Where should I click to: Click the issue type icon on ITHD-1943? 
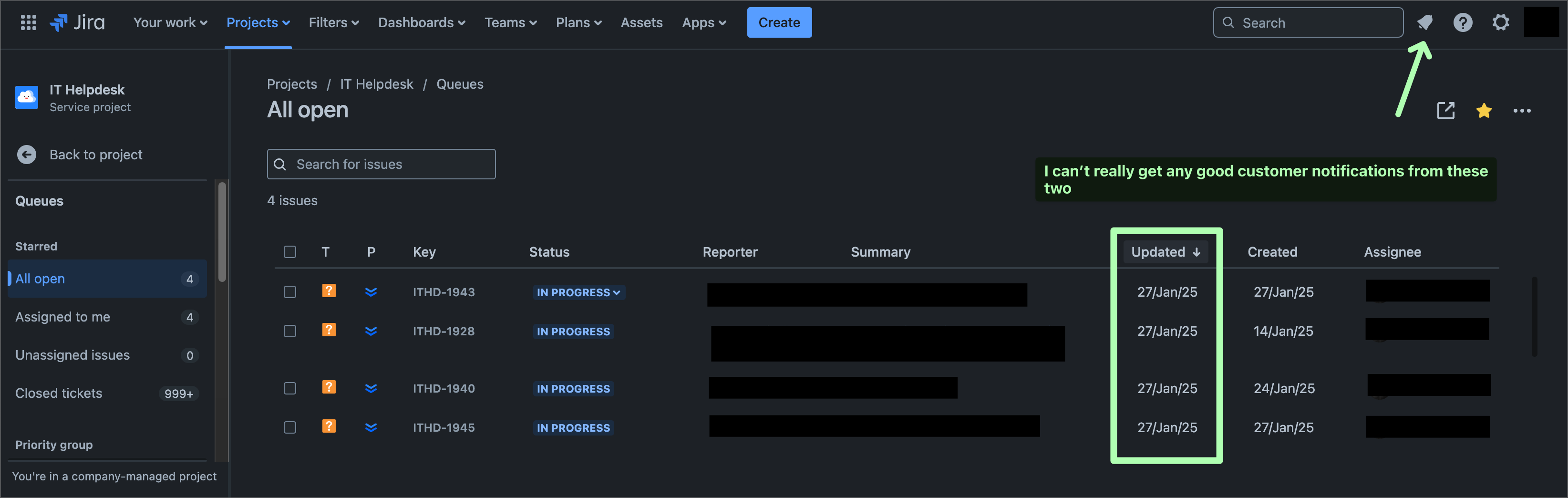click(x=330, y=291)
